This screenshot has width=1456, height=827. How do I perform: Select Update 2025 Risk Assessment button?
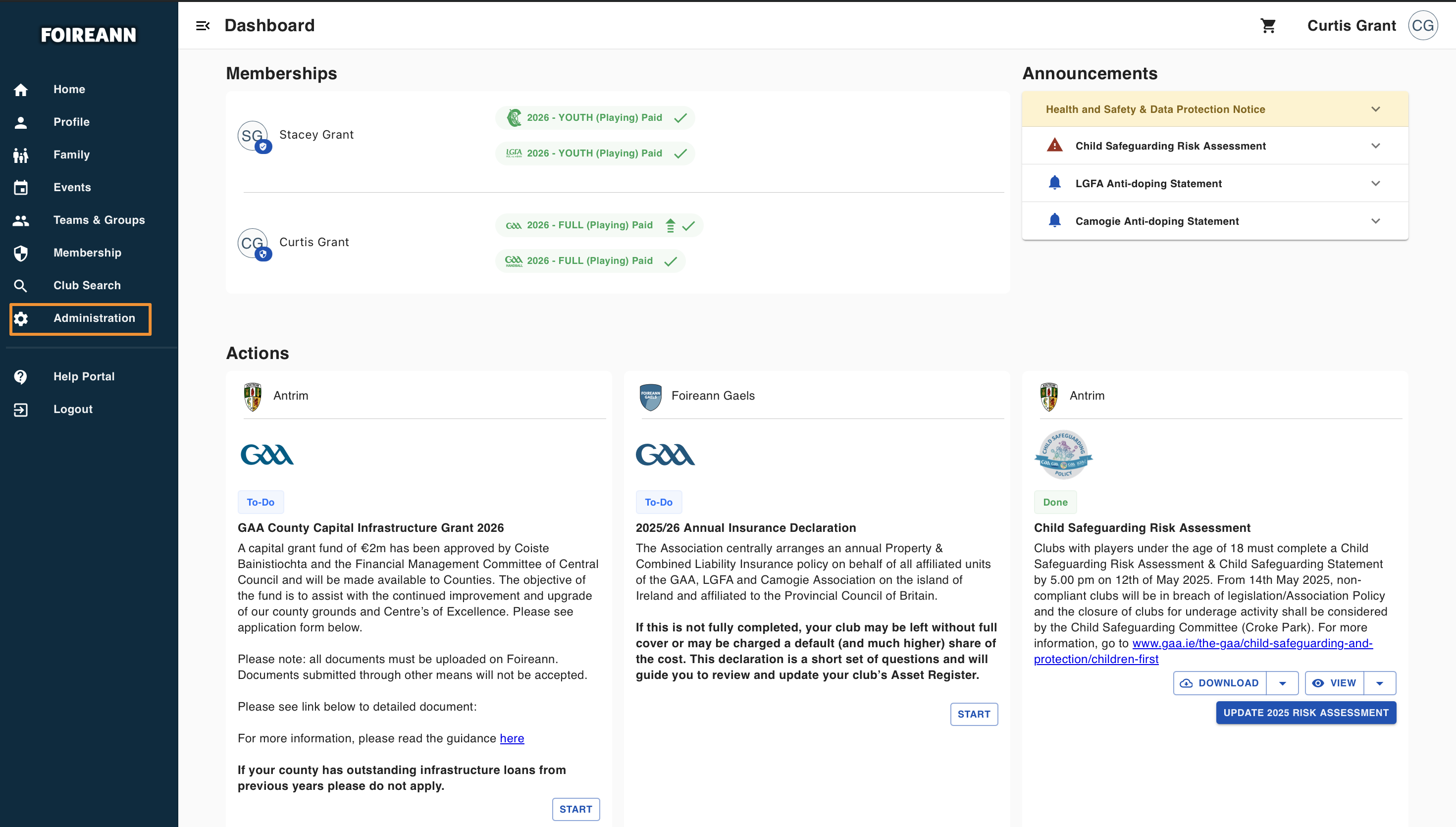1305,713
